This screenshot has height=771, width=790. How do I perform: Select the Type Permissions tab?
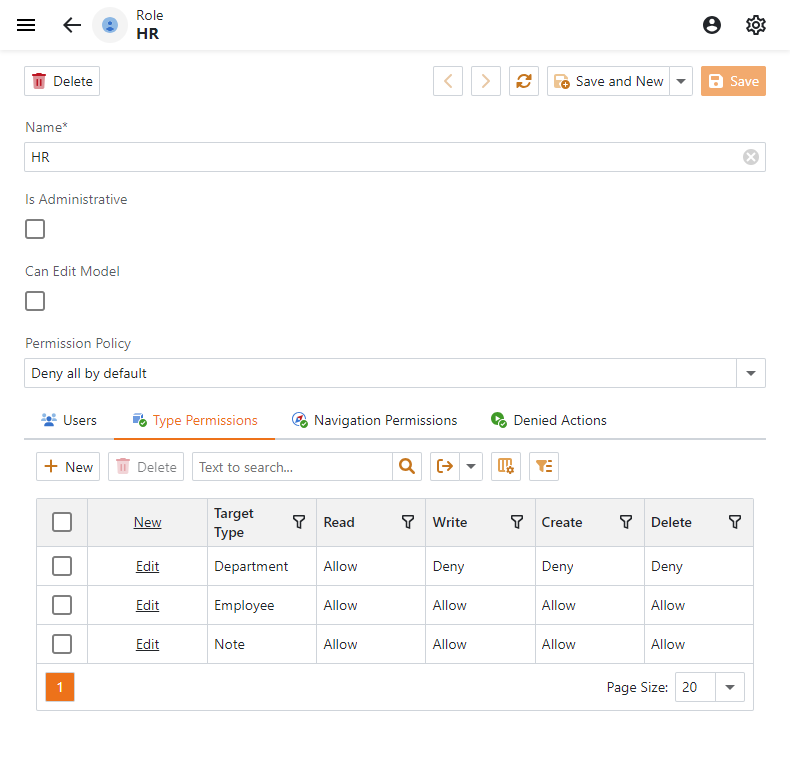[194, 420]
